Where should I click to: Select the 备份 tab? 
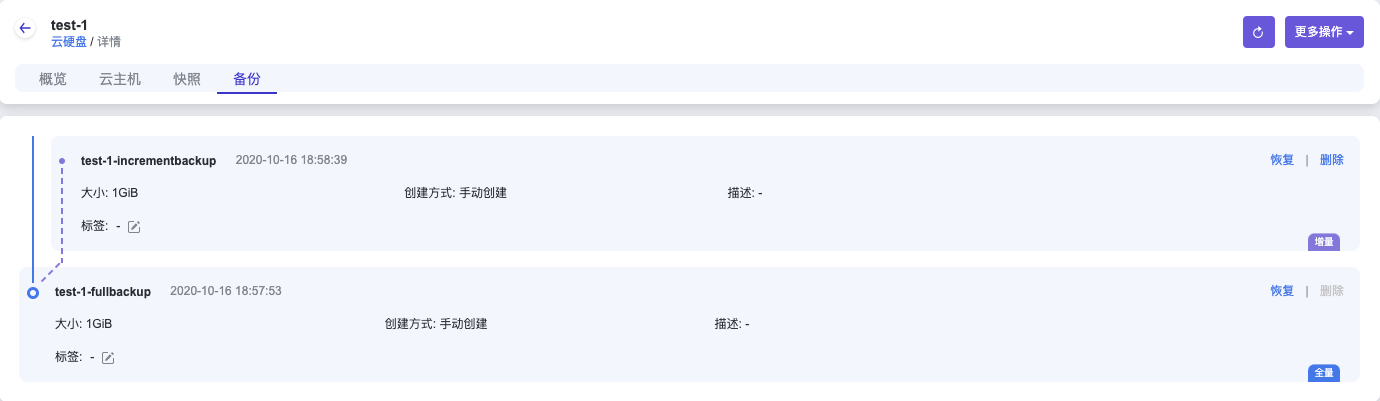tap(247, 79)
